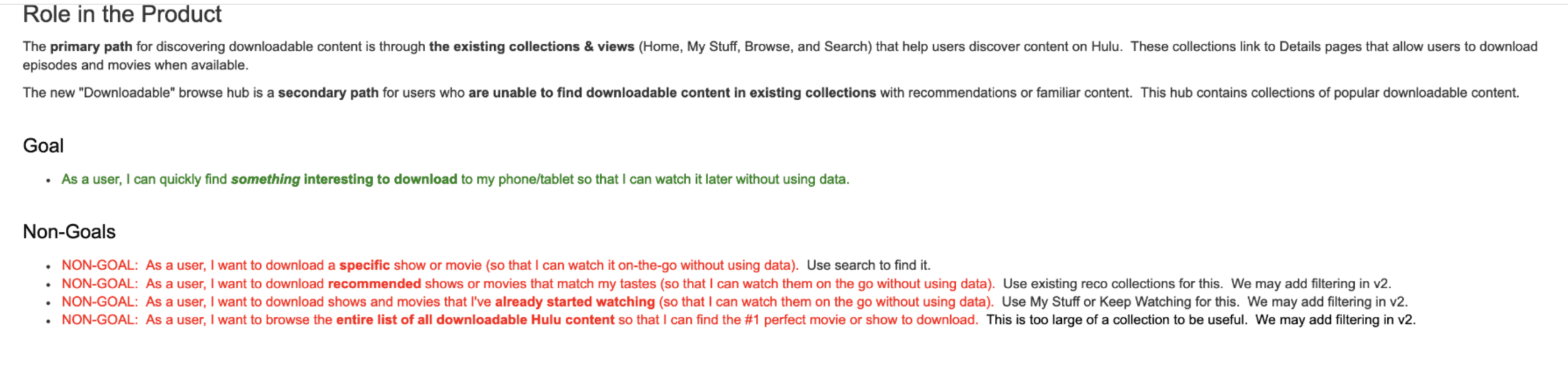Click bold green "interesting to download" text

tap(380, 179)
